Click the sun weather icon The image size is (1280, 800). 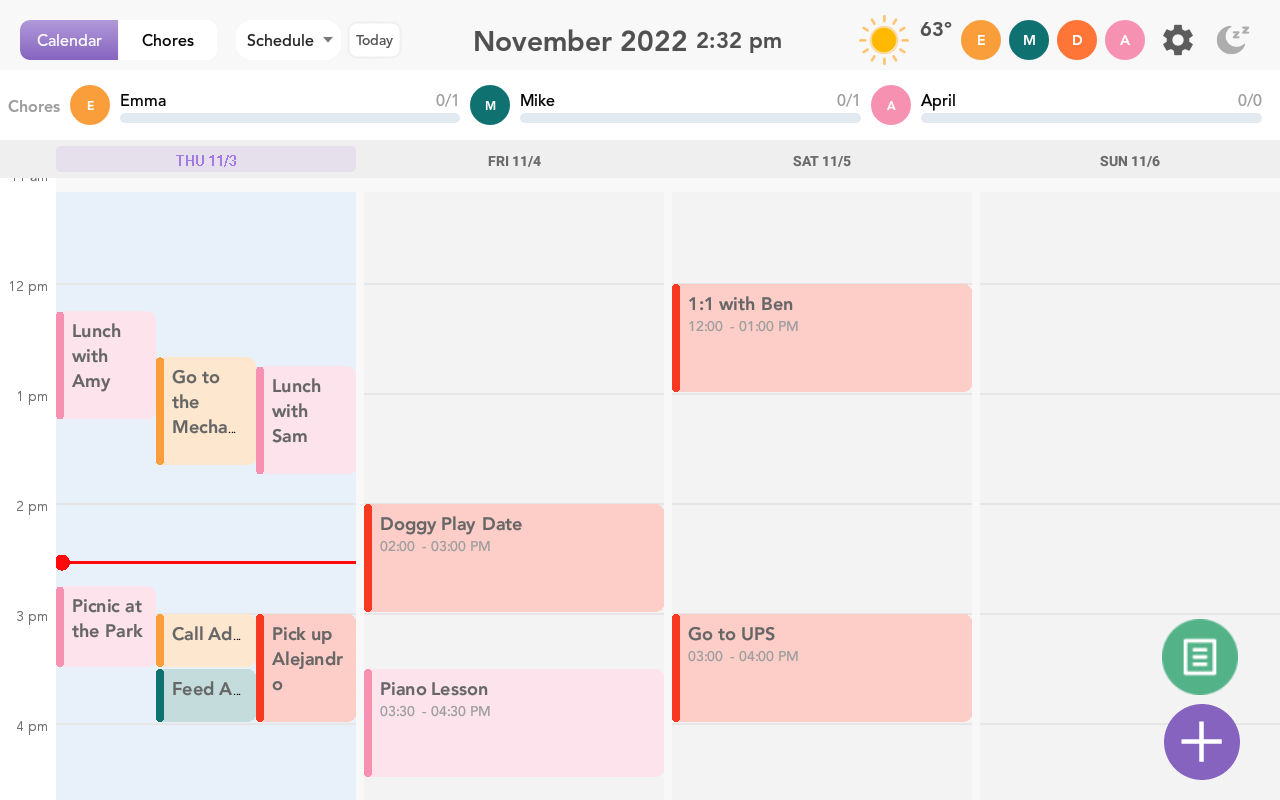883,40
